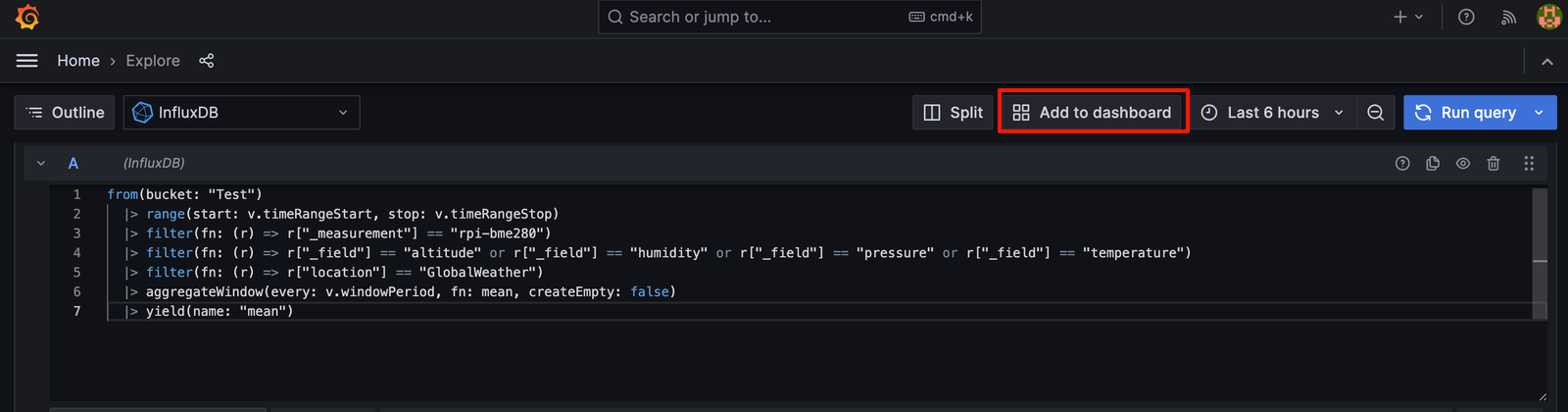The width and height of the screenshot is (1568, 412).
Task: Open the InfluxDB data source dropdown
Action: 242,113
